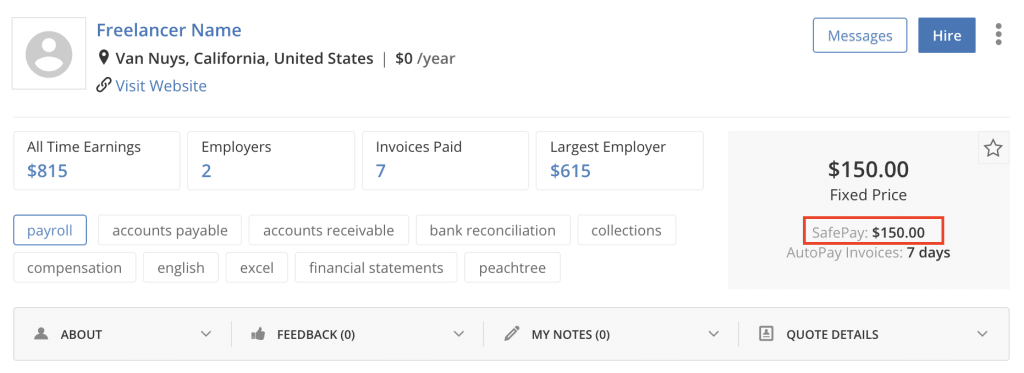Expand the Quote Details chevron
Image resolution: width=1024 pixels, height=373 pixels.
click(982, 334)
